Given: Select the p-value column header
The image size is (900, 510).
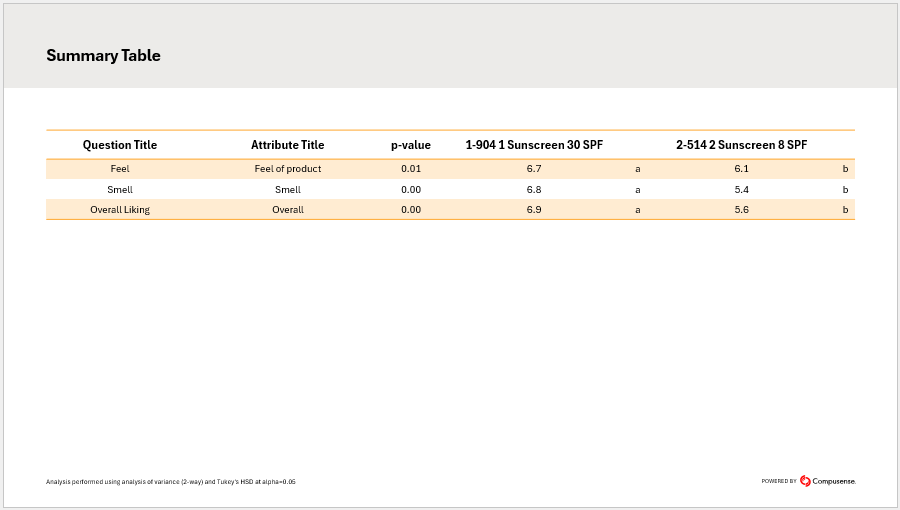Looking at the screenshot, I should click(x=411, y=145).
